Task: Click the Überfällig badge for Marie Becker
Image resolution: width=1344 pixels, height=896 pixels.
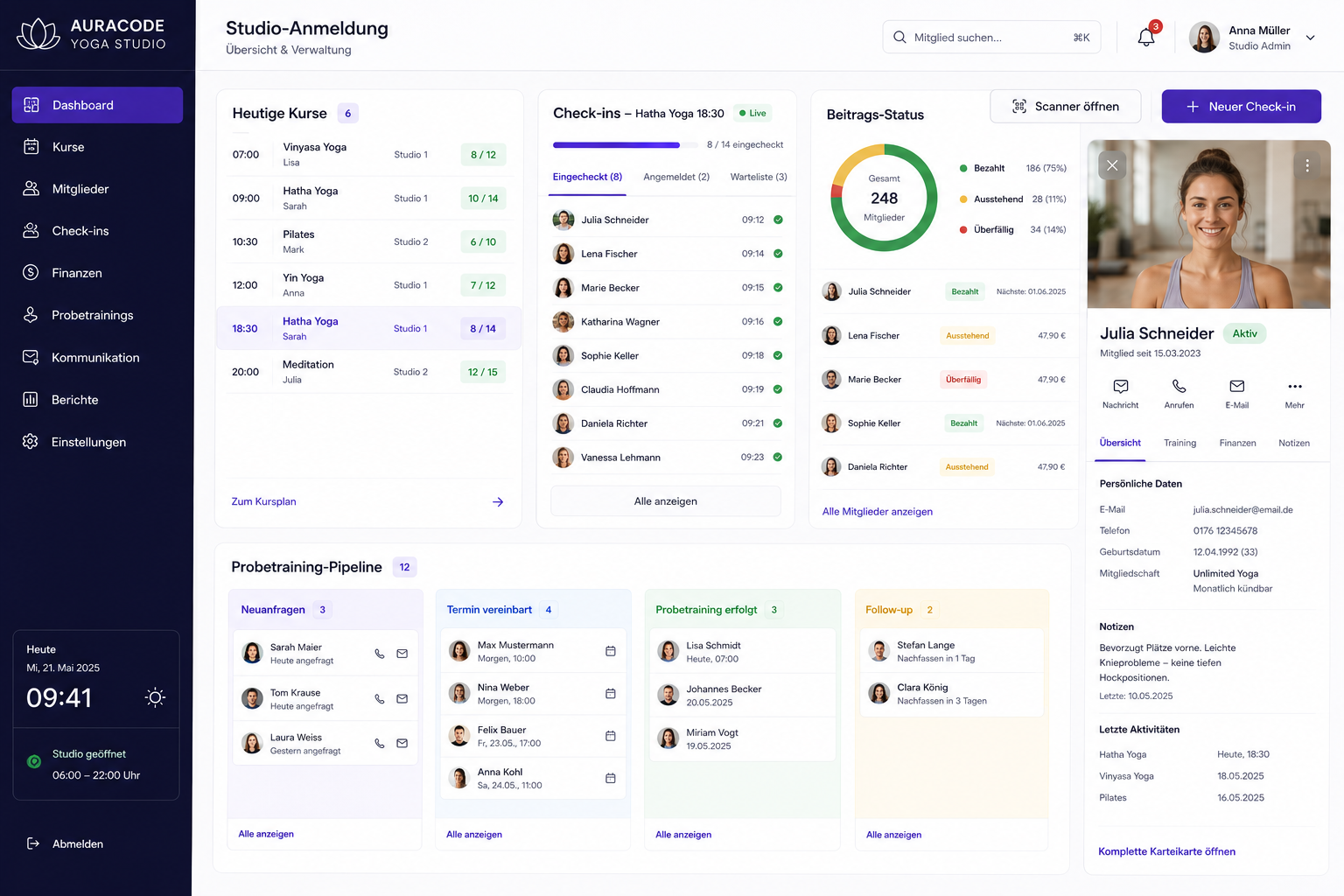Action: 962,380
